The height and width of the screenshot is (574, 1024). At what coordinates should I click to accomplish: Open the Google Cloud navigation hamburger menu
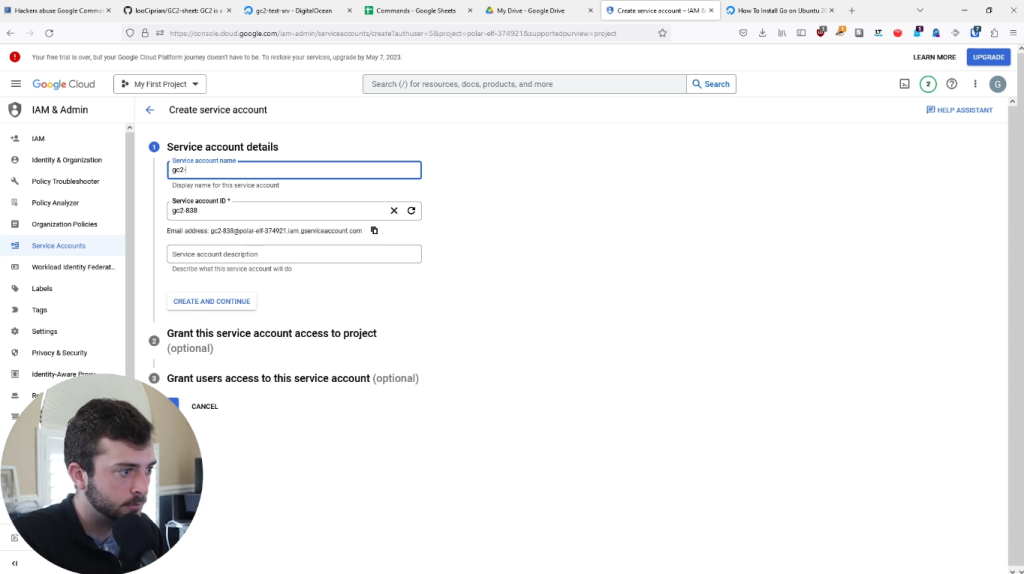click(16, 84)
